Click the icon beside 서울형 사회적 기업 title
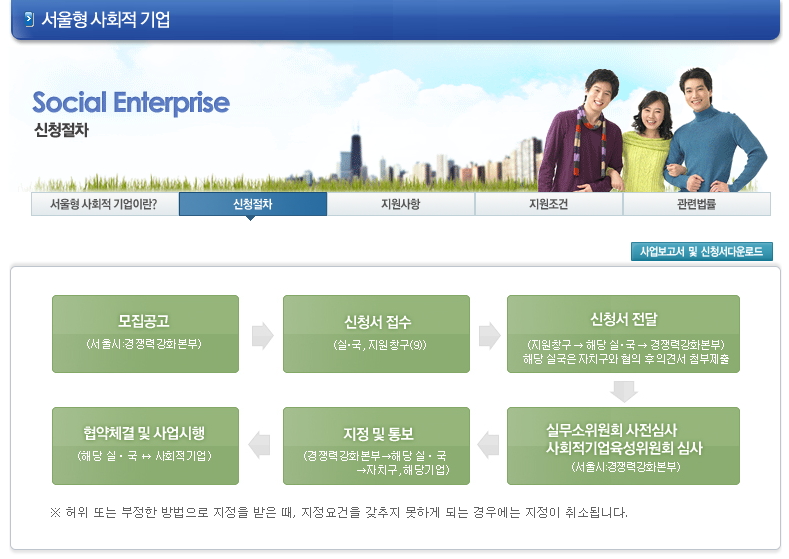 pos(28,20)
